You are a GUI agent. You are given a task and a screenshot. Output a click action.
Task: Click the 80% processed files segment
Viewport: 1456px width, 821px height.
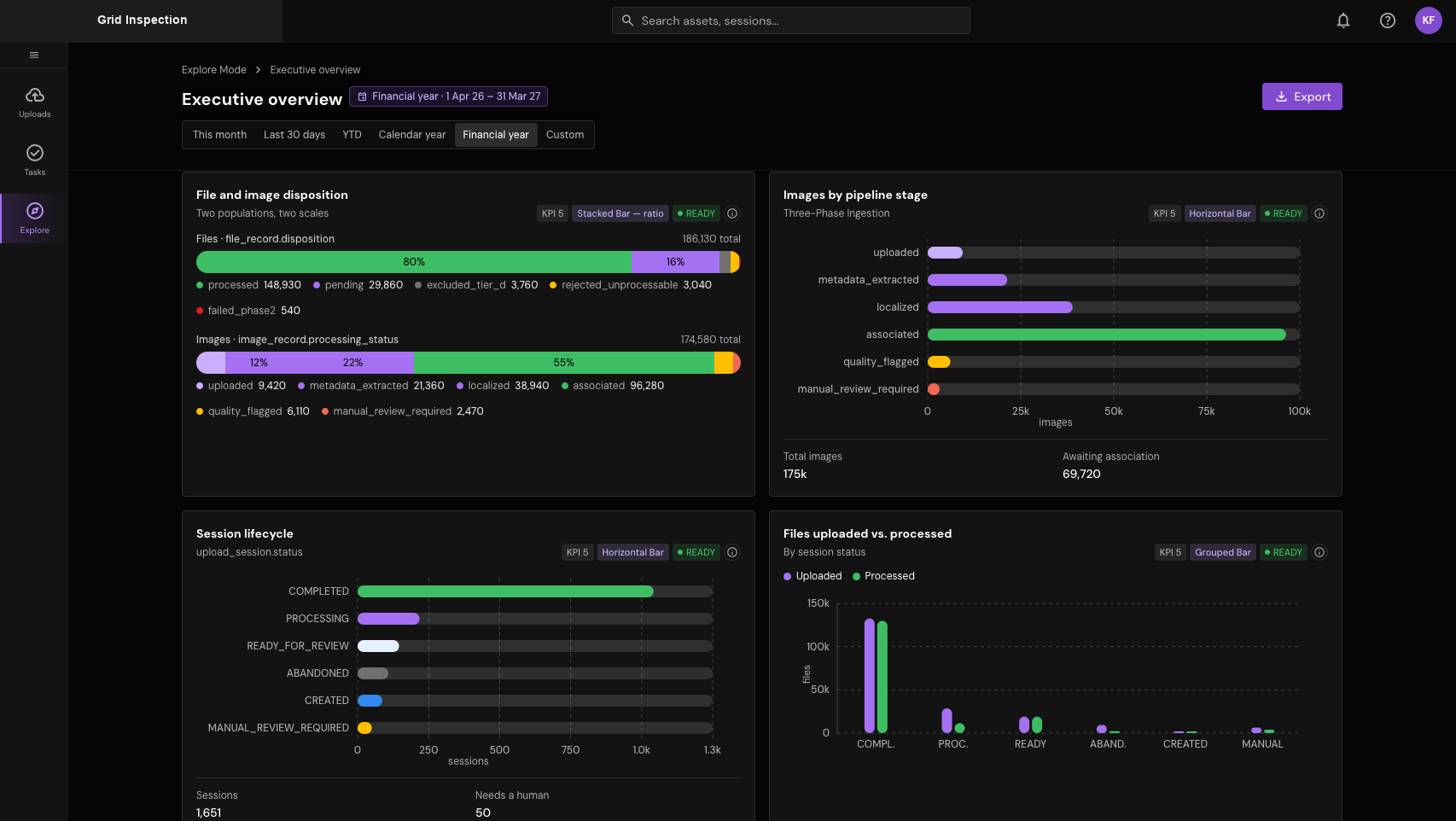click(414, 262)
